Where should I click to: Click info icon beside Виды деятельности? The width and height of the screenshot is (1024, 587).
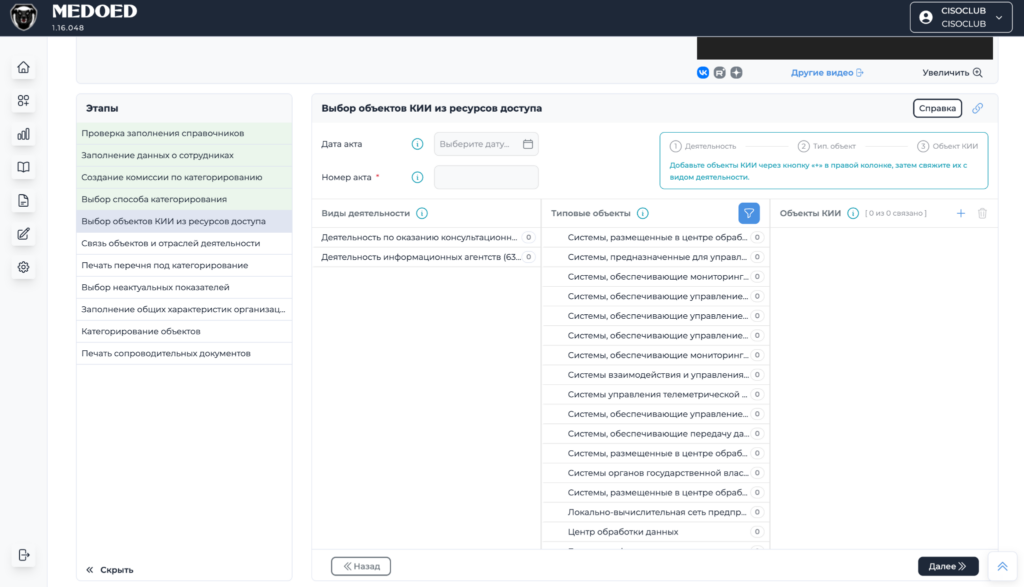(x=422, y=214)
